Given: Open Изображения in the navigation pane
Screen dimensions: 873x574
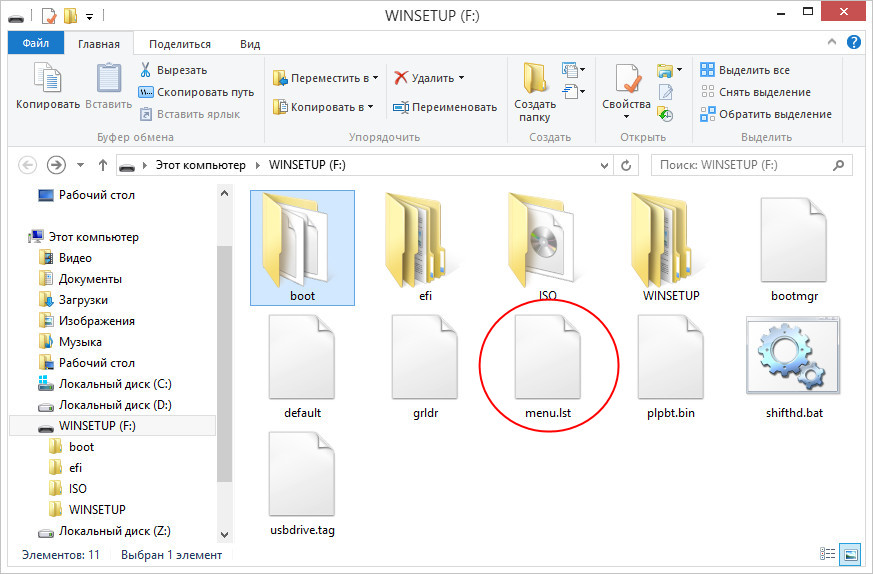Looking at the screenshot, I should (x=86, y=321).
